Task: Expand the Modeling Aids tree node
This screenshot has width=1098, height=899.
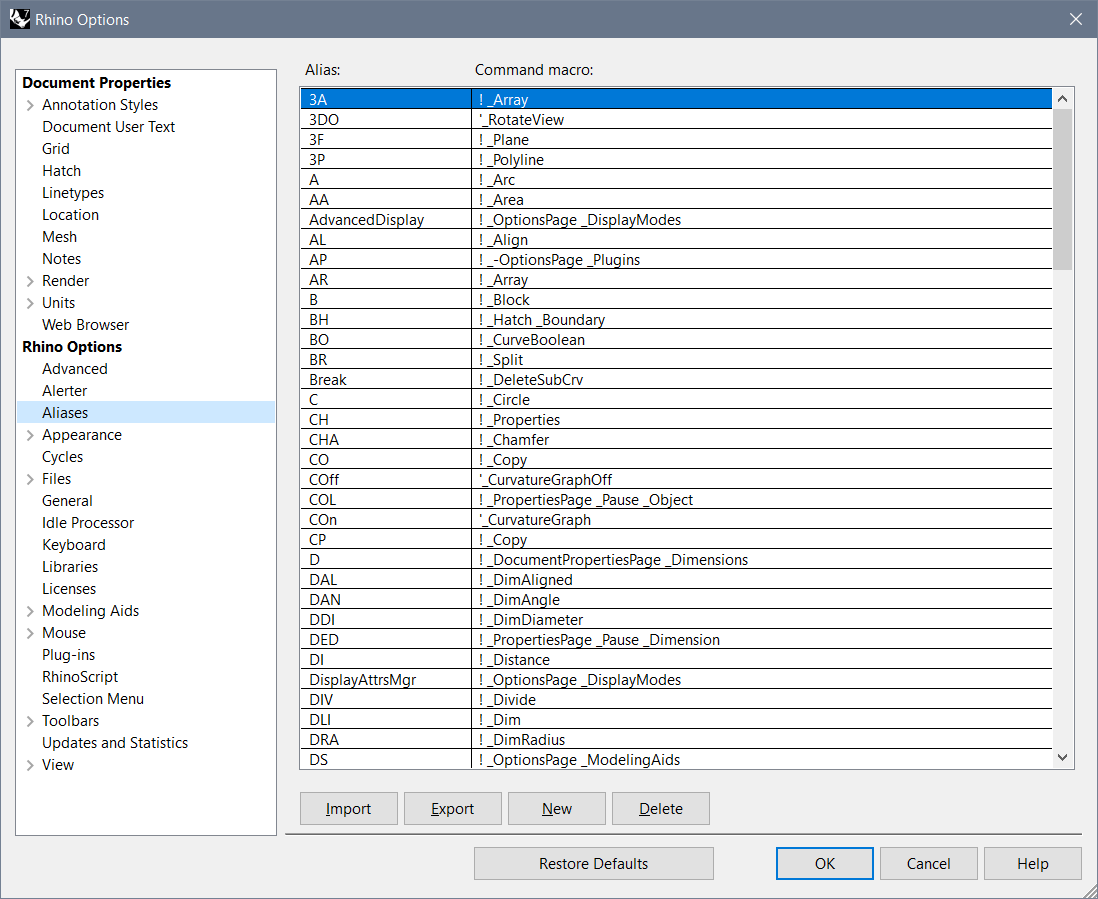Action: tap(30, 611)
